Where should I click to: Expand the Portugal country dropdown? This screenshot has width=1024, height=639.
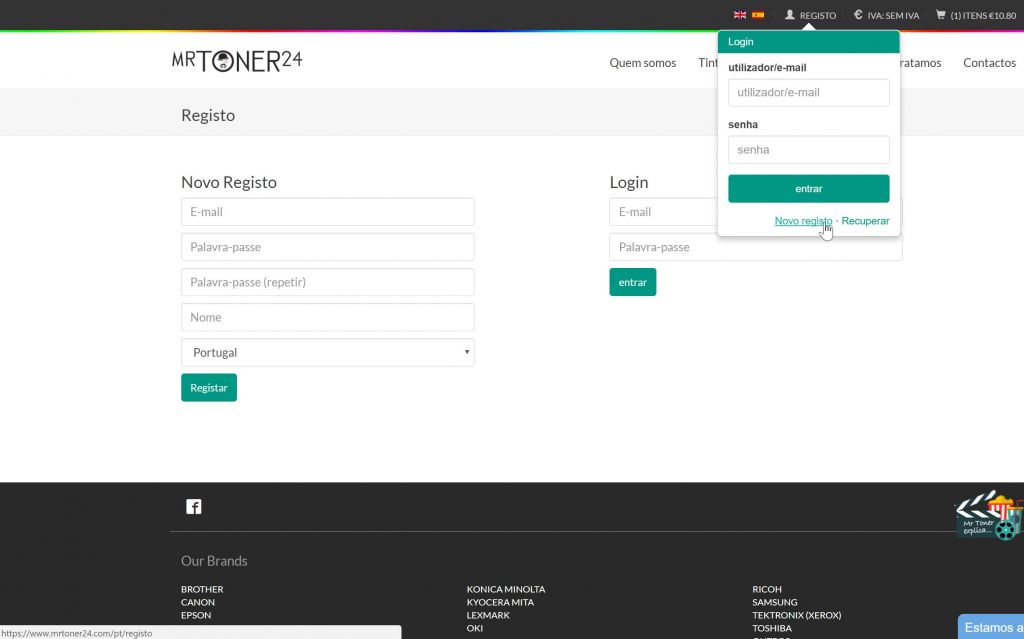tap(327, 352)
